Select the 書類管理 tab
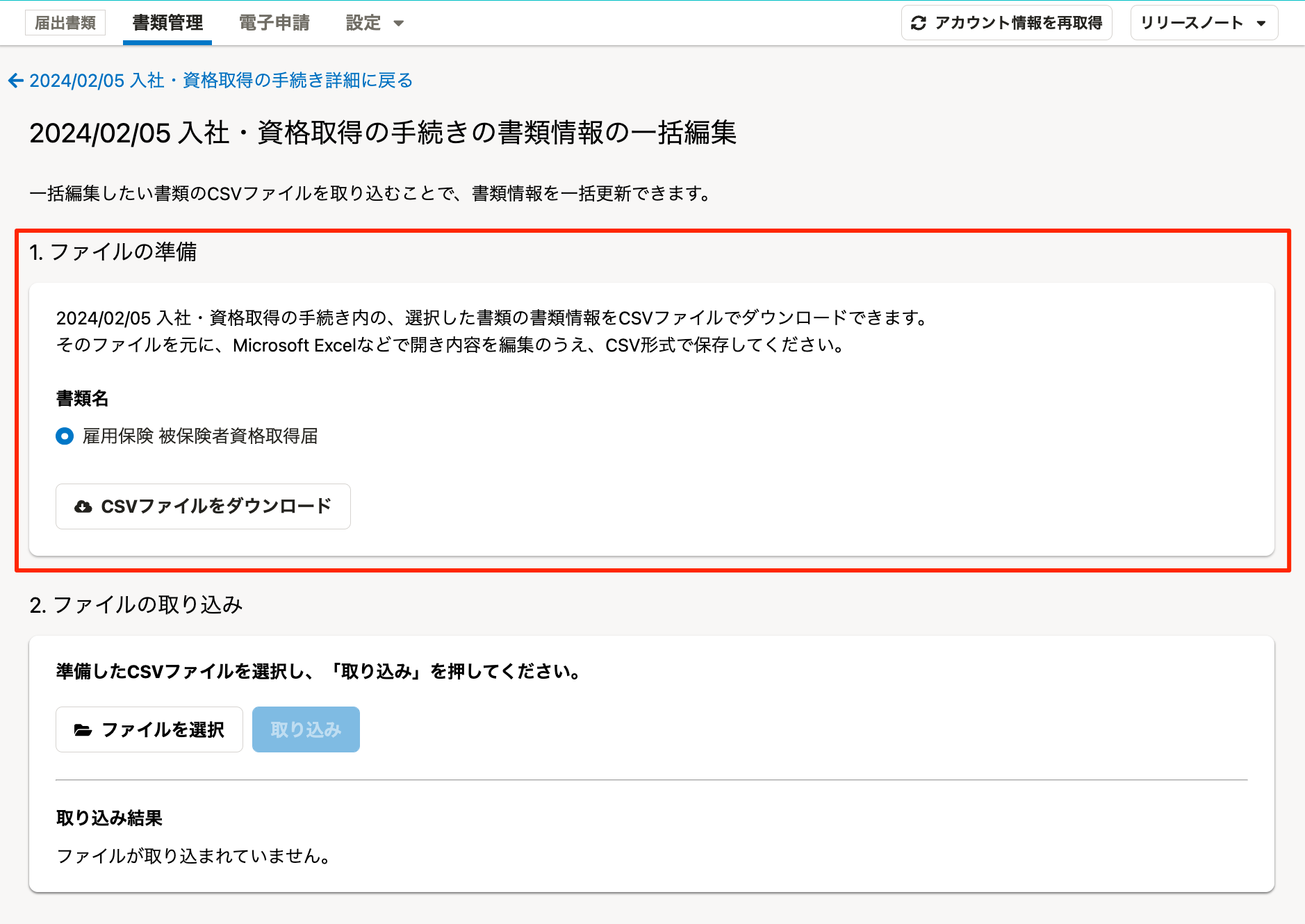 [x=166, y=22]
